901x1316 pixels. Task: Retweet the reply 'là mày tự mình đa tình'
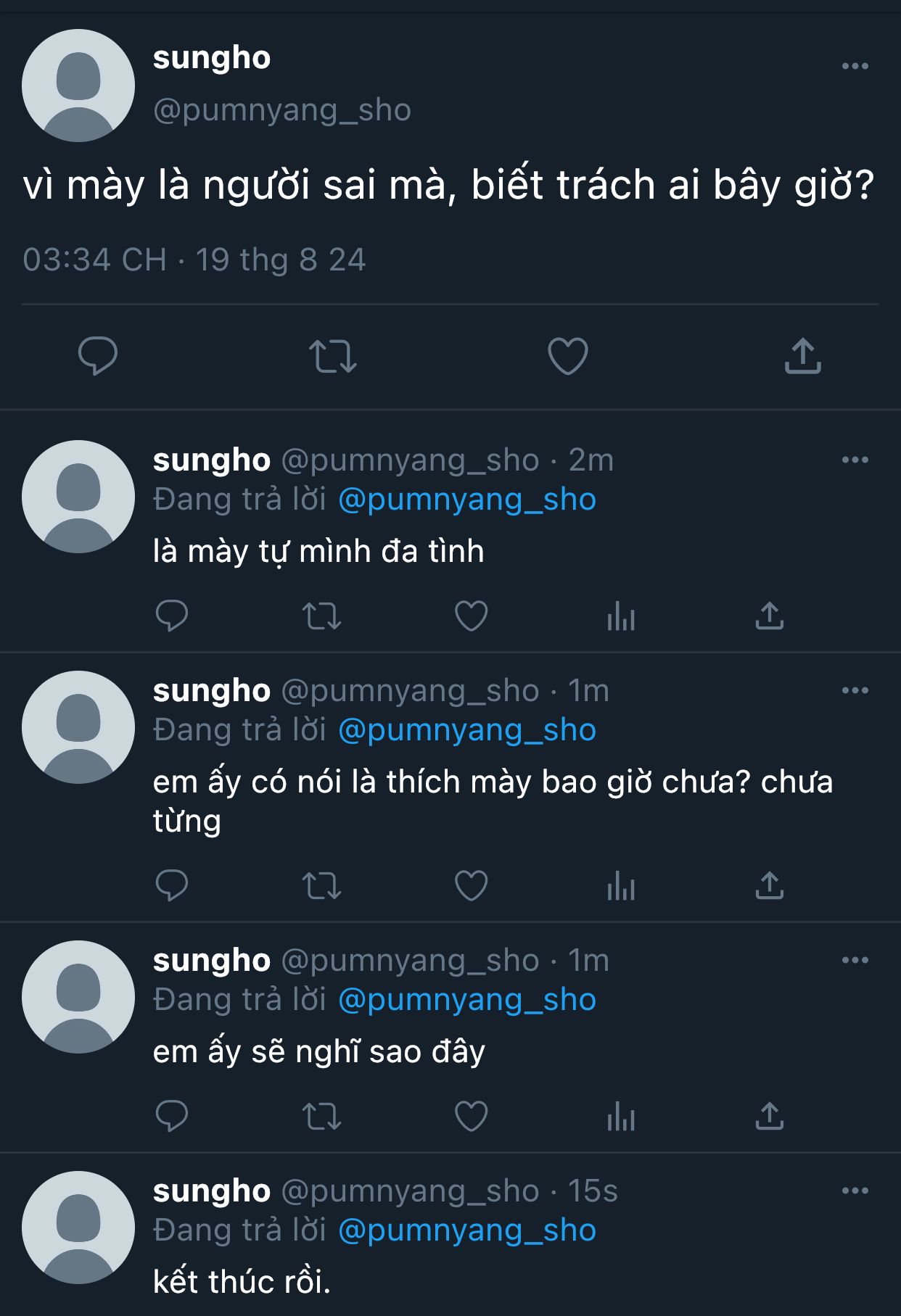321,616
